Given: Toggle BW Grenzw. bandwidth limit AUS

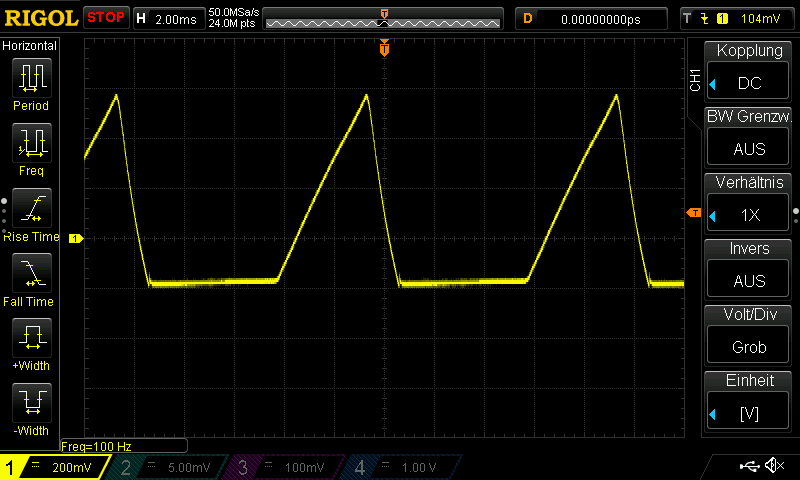Looking at the screenshot, I should click(x=748, y=137).
